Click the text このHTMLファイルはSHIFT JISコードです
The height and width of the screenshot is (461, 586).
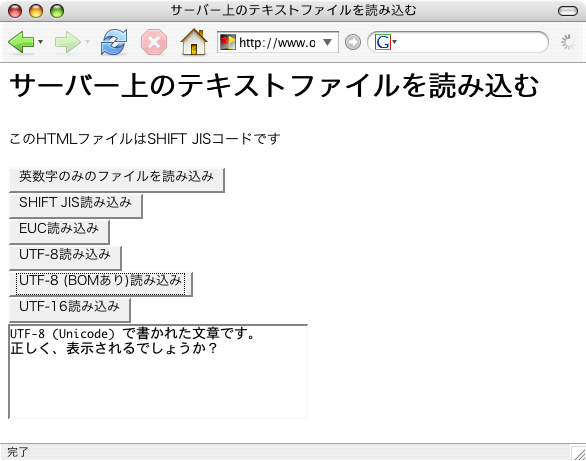(144, 139)
